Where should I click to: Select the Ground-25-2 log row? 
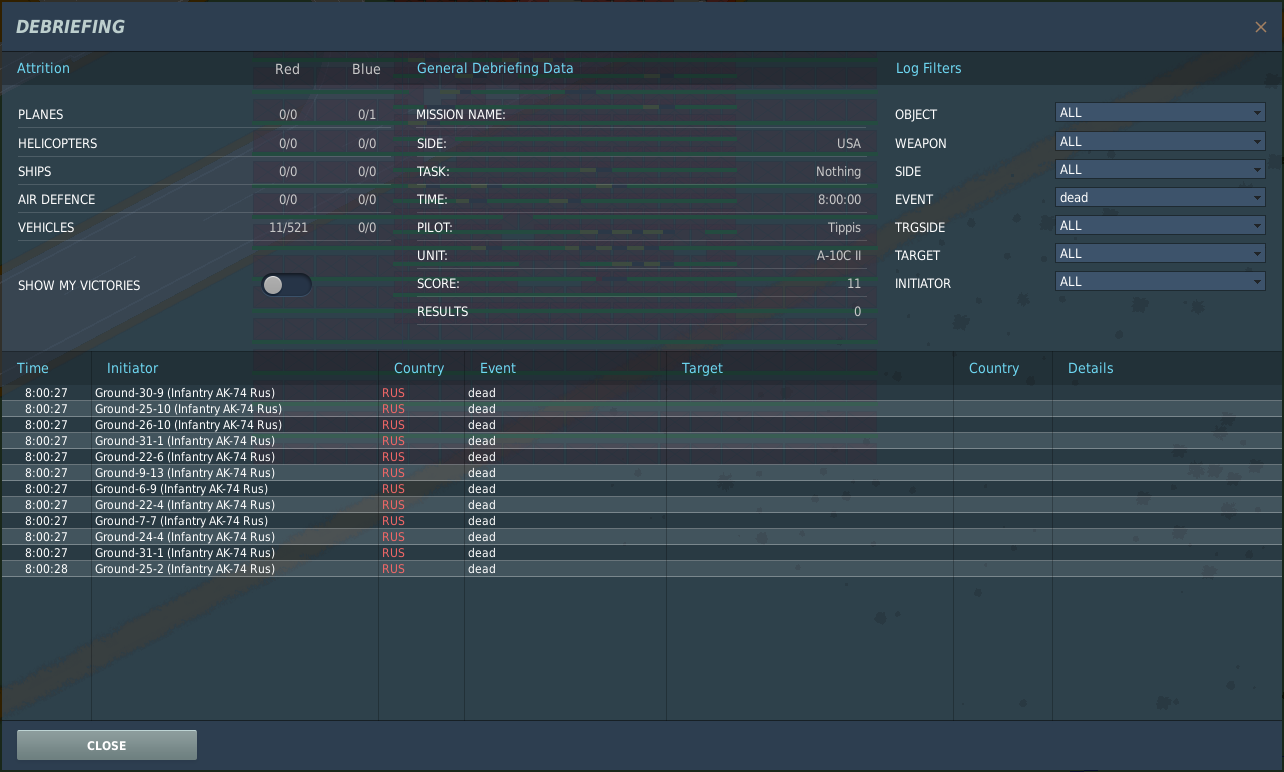coord(642,569)
